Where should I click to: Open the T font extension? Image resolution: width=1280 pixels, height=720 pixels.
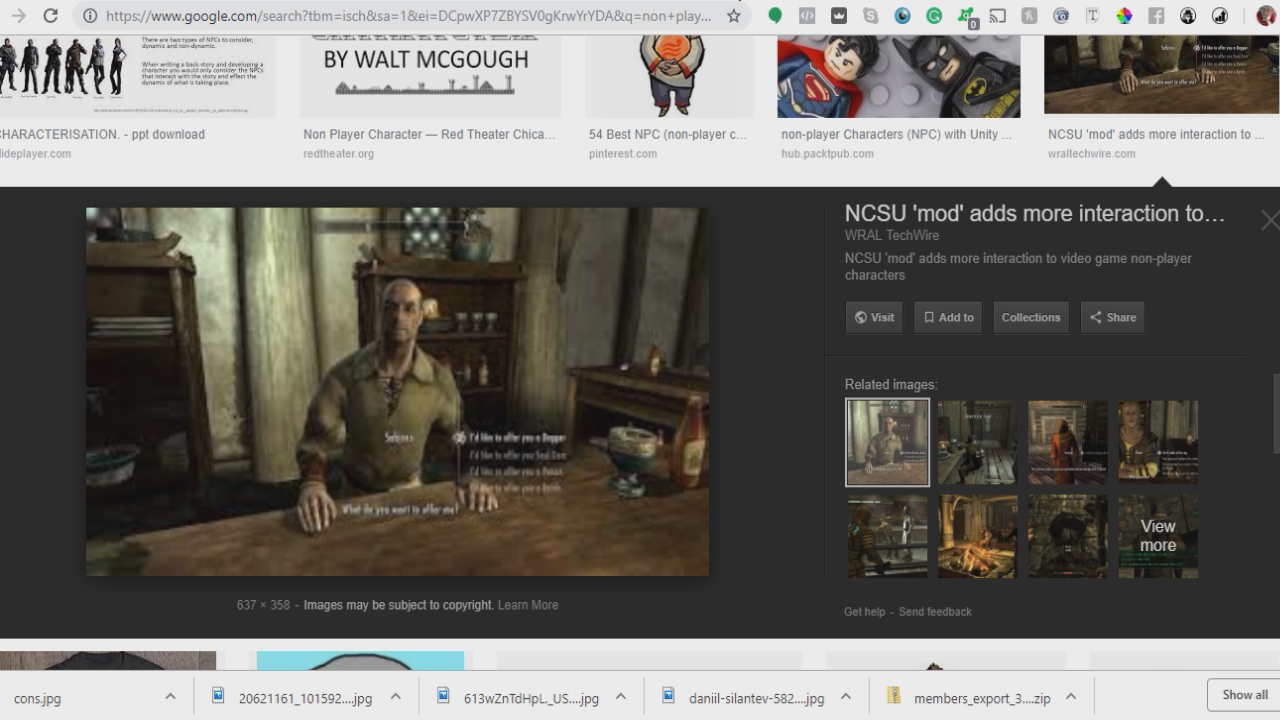coord(1093,16)
